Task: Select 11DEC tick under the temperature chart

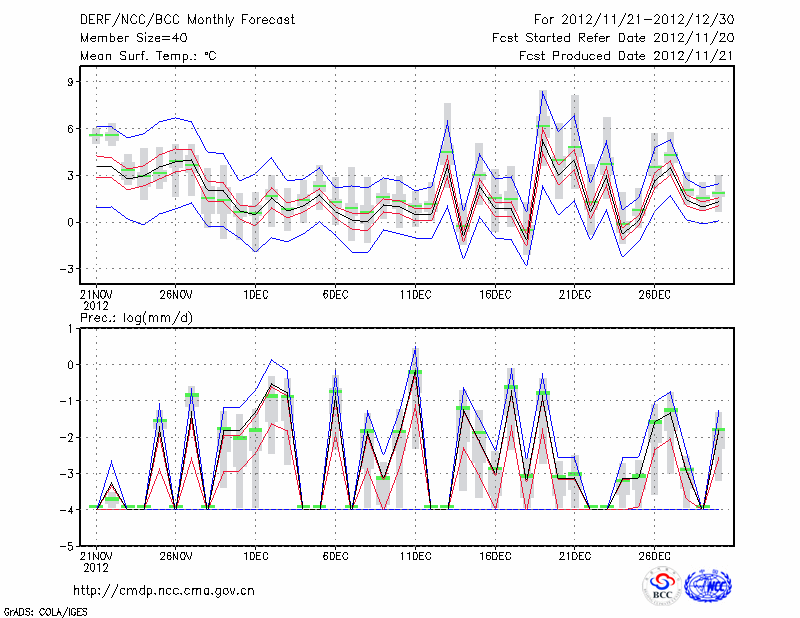Action: tap(415, 295)
